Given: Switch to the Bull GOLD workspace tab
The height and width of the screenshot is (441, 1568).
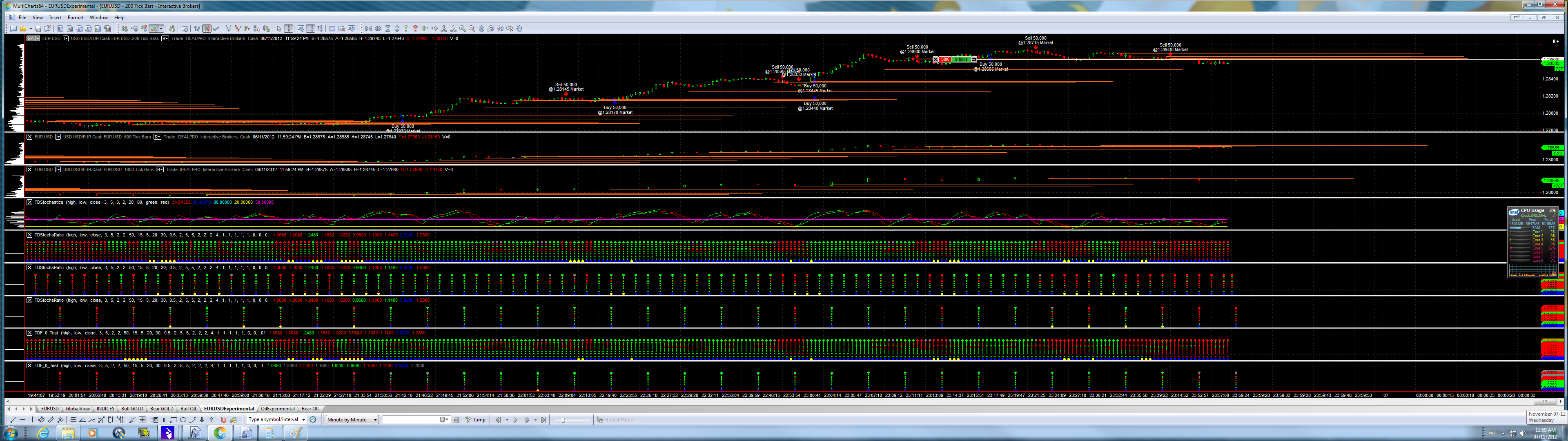Looking at the screenshot, I should pyautogui.click(x=132, y=409).
